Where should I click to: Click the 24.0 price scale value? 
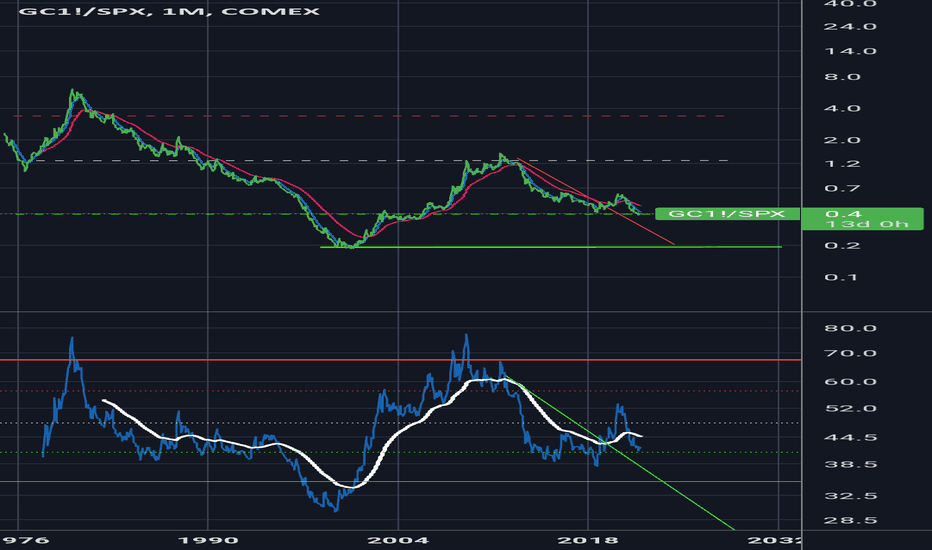tap(850, 27)
